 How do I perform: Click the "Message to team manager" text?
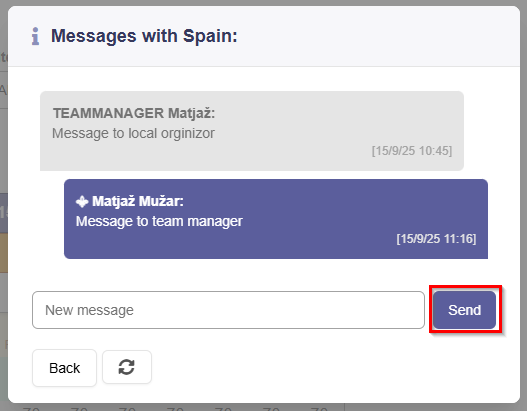click(x=159, y=221)
